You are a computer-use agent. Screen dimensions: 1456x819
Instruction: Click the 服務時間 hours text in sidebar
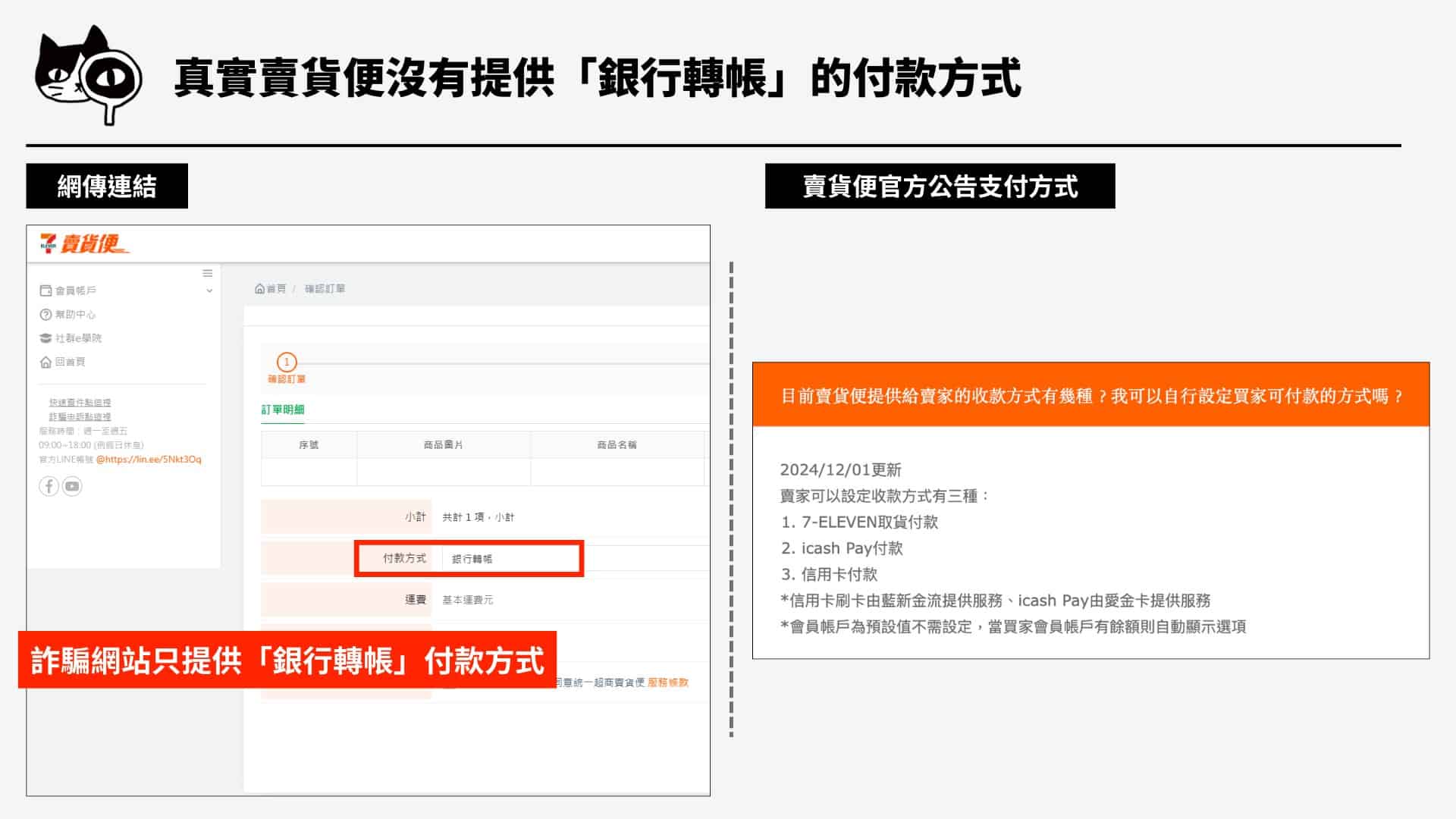[91, 438]
